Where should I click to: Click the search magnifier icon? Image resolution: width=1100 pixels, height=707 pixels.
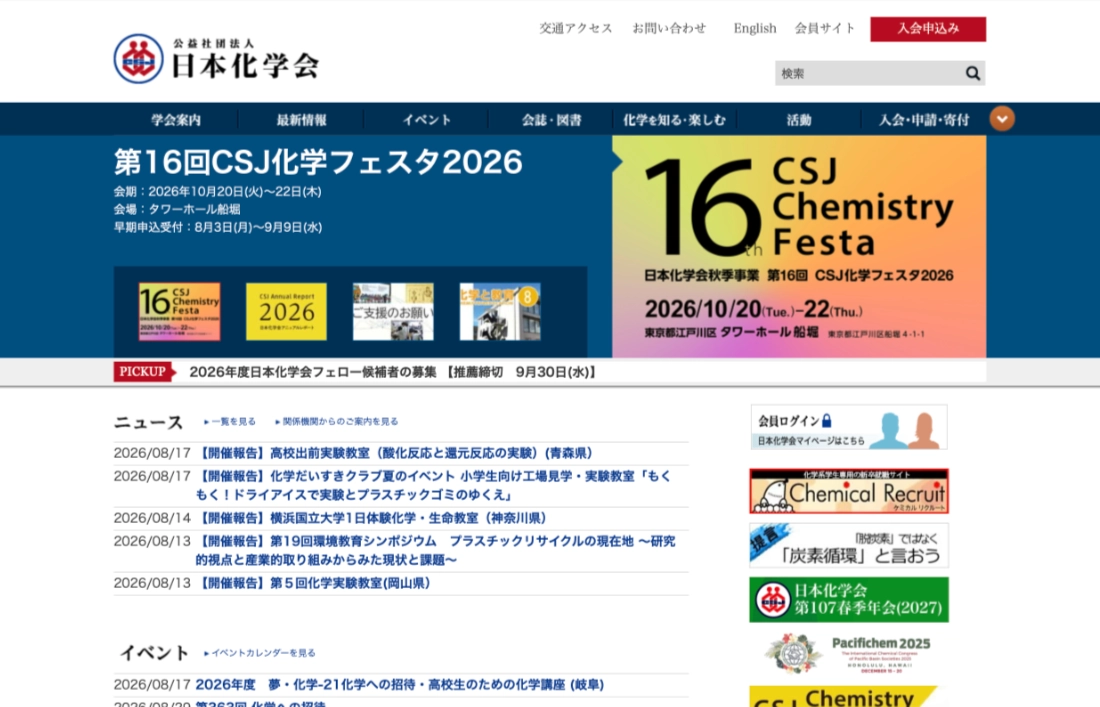click(972, 73)
